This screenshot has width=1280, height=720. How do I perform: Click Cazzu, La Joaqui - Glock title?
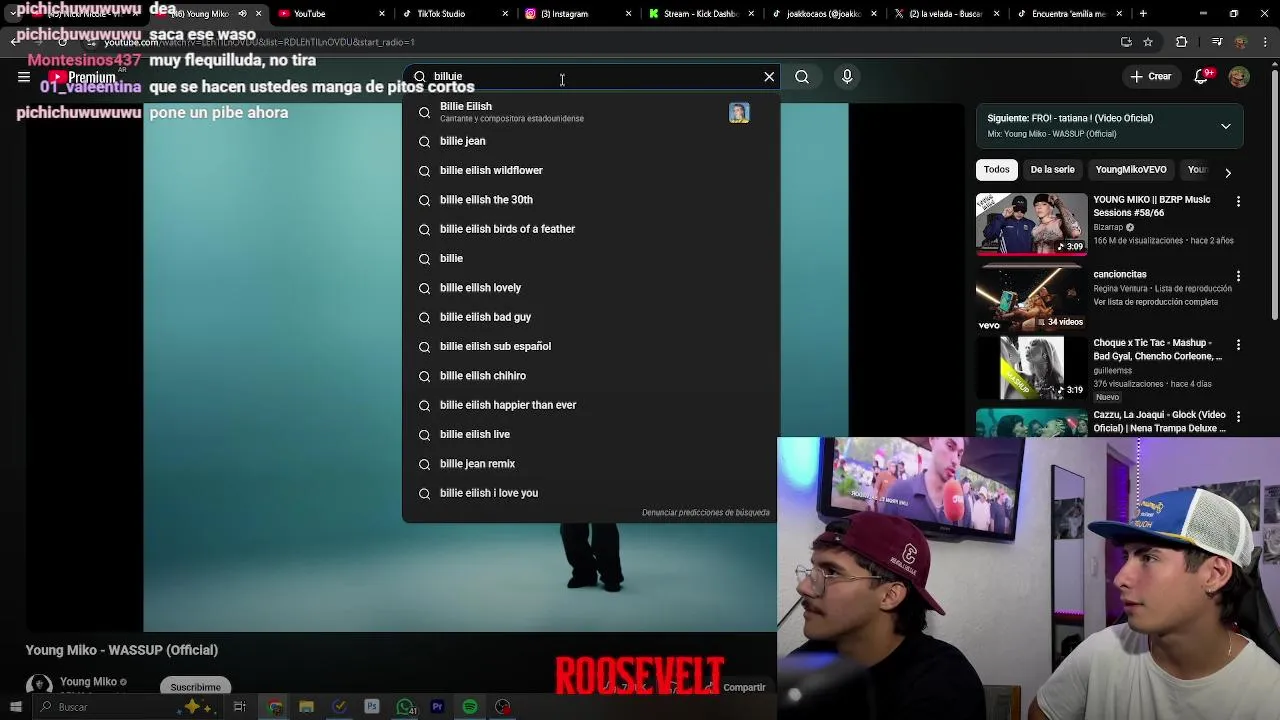(x=1159, y=421)
